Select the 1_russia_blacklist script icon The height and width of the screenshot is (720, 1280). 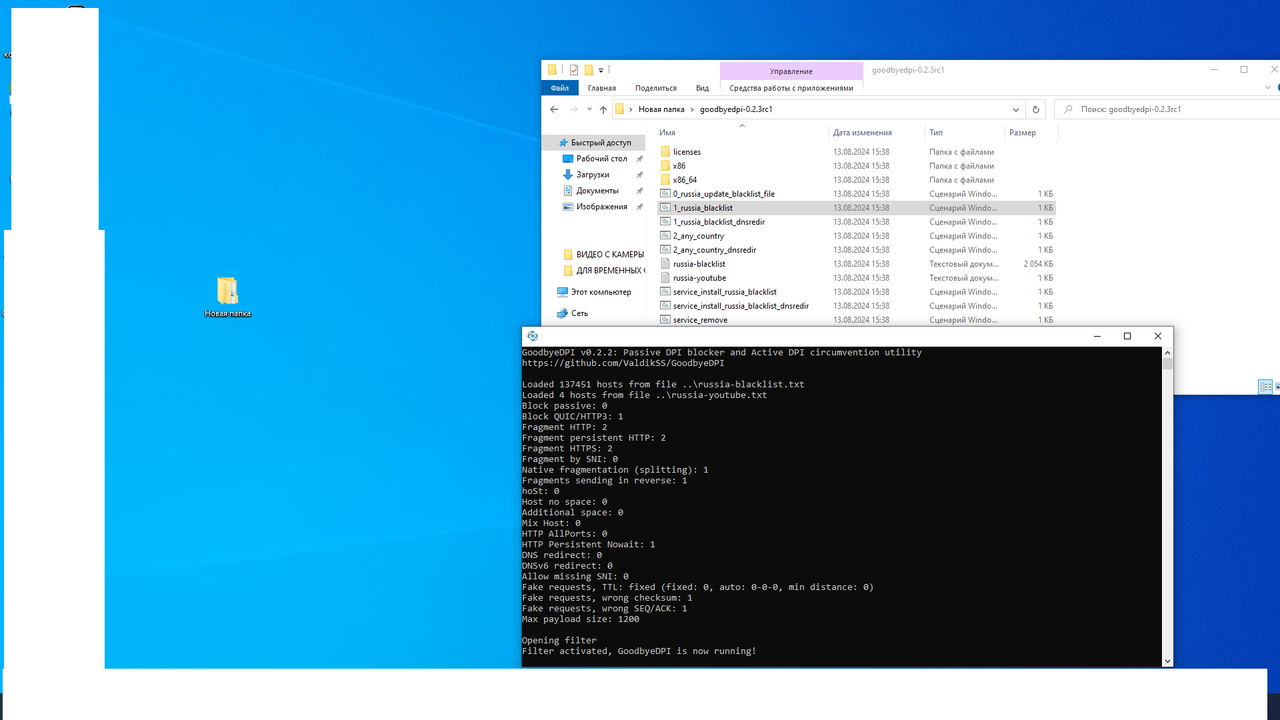665,208
